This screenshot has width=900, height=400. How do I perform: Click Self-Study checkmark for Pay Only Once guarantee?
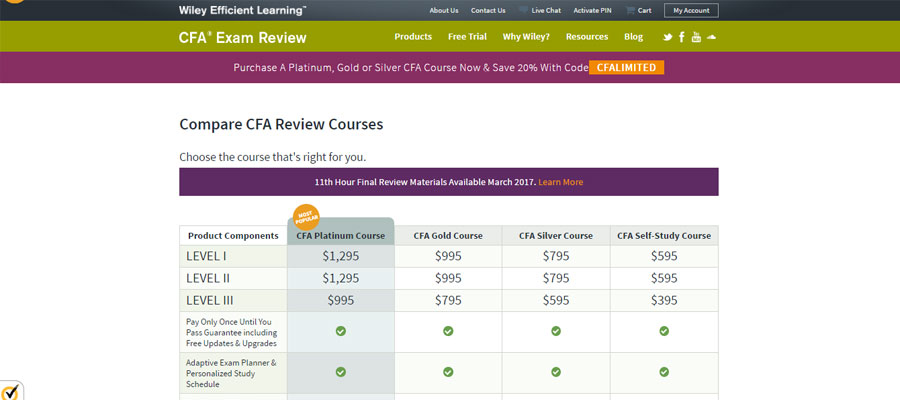pyautogui.click(x=664, y=331)
